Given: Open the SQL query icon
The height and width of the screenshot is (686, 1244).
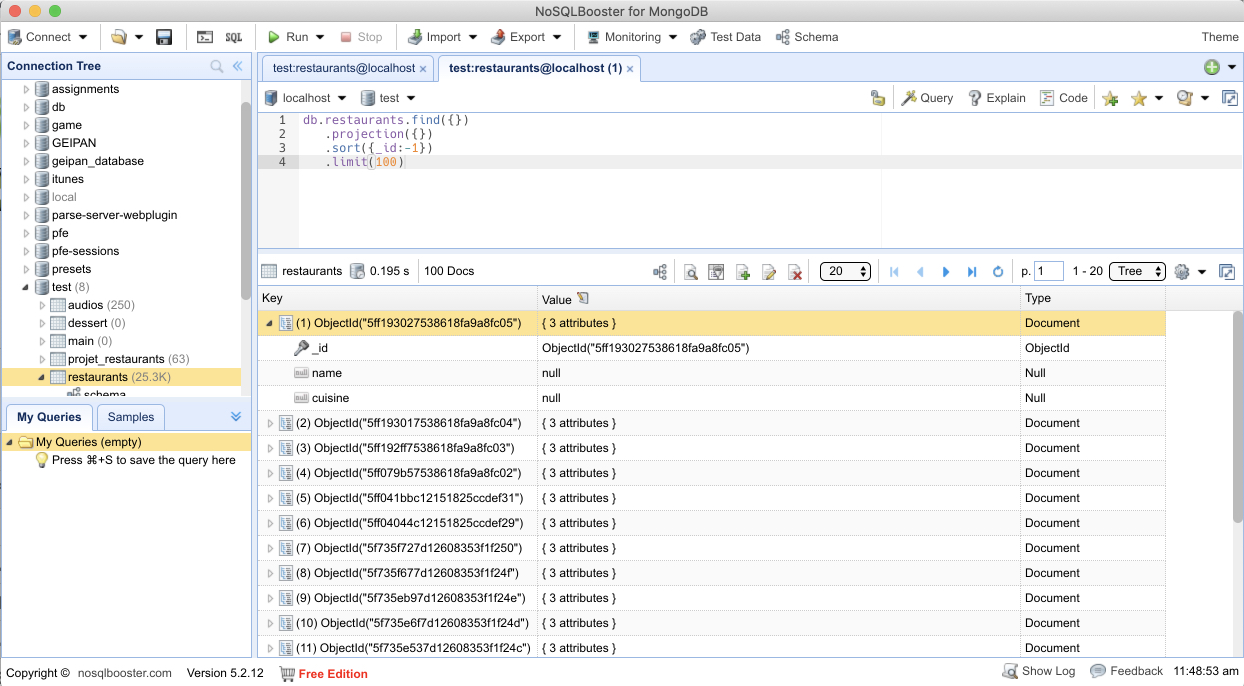Looking at the screenshot, I should [233, 37].
